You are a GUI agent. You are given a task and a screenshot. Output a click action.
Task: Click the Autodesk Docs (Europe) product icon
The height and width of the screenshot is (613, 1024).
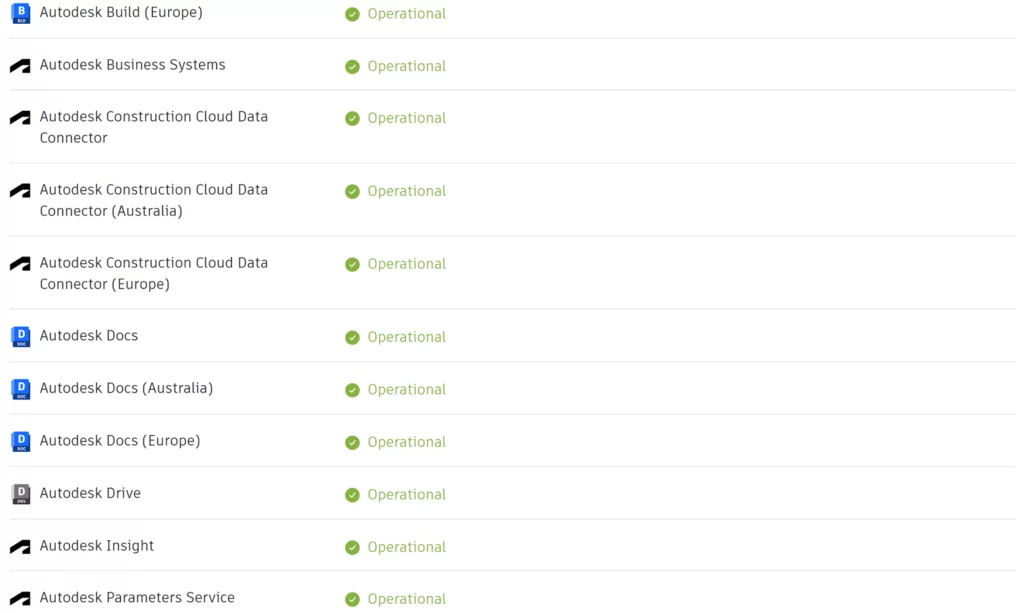[x=20, y=441]
